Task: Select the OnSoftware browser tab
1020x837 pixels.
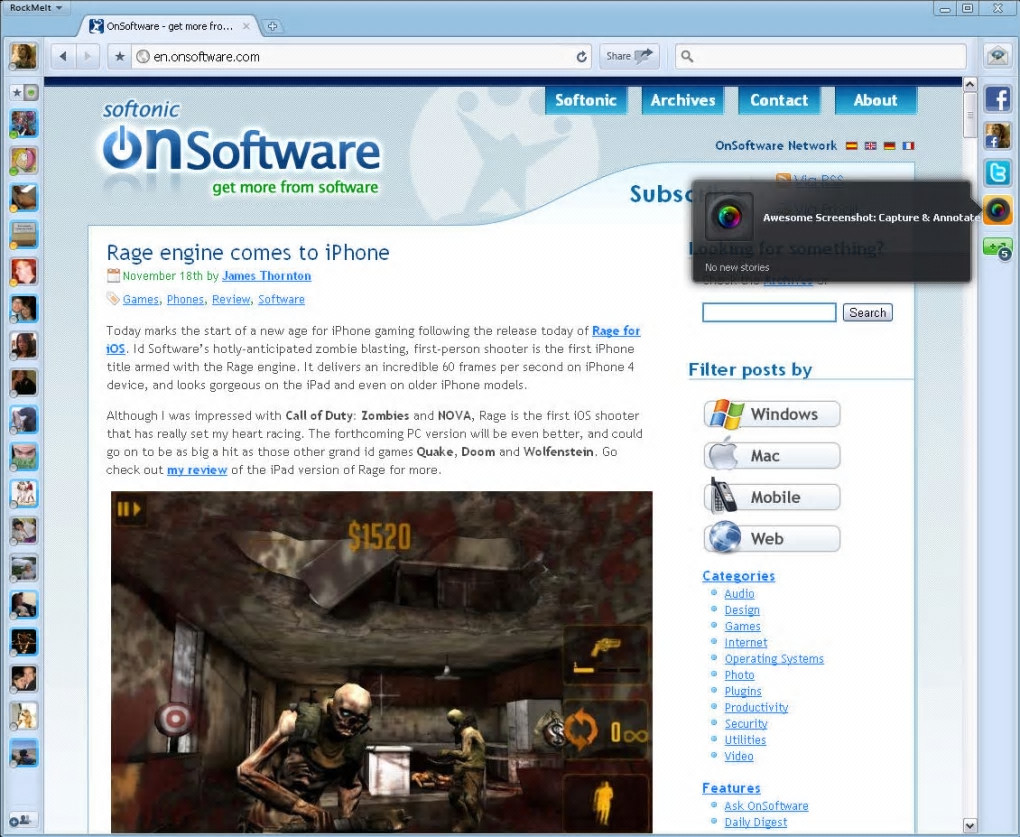Action: coord(169,26)
